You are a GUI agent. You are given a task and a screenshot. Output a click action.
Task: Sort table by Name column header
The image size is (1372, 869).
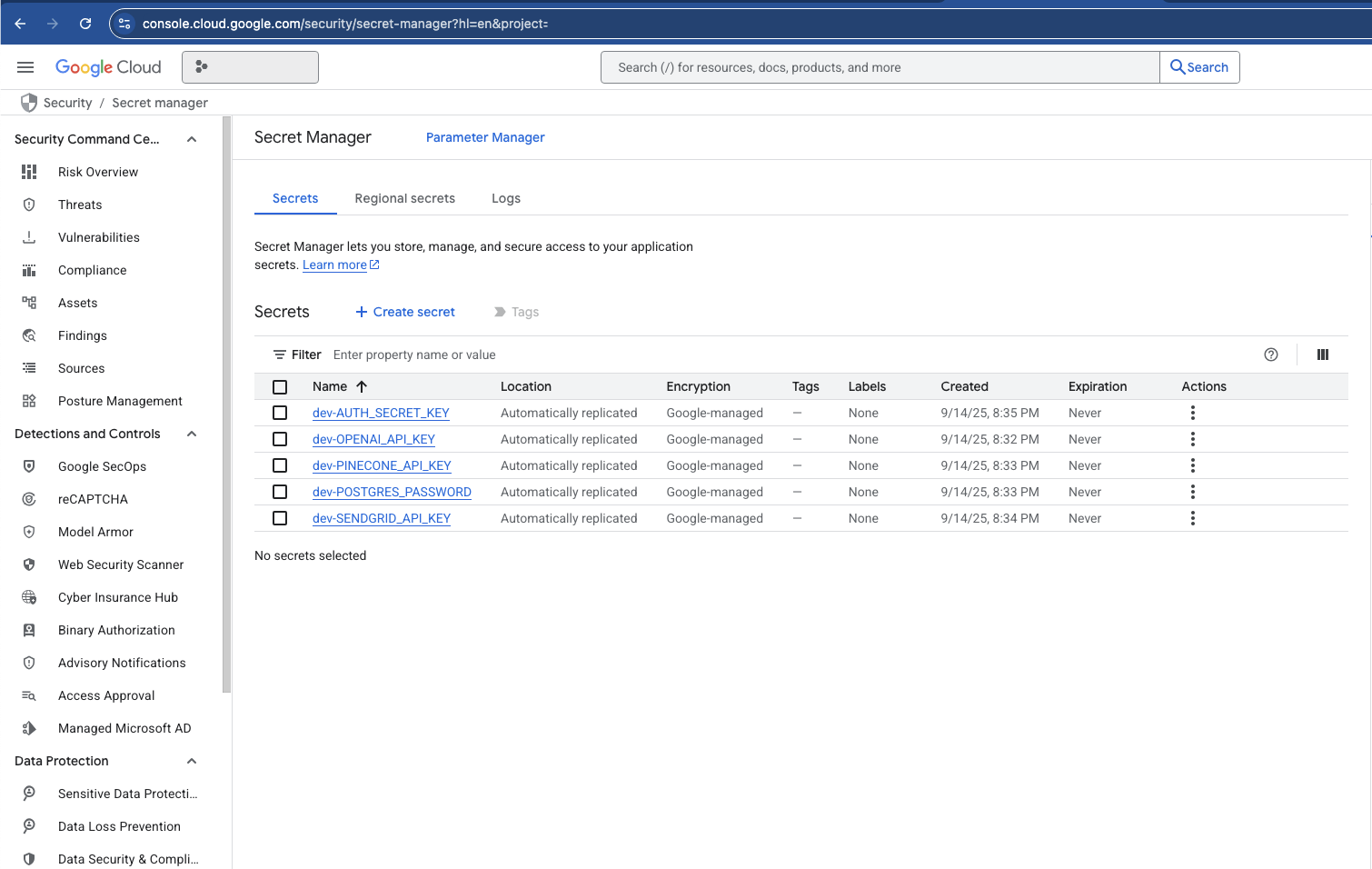[339, 386]
